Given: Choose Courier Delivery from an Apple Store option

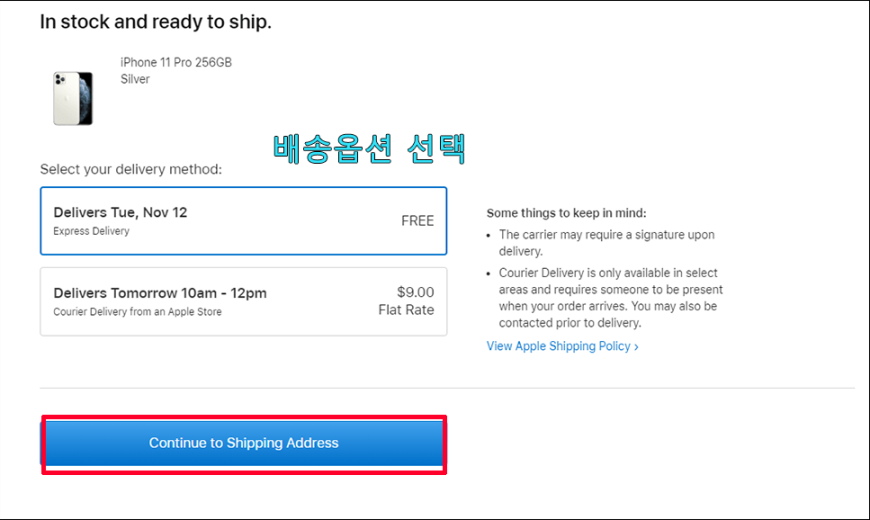Looking at the screenshot, I should point(244,301).
